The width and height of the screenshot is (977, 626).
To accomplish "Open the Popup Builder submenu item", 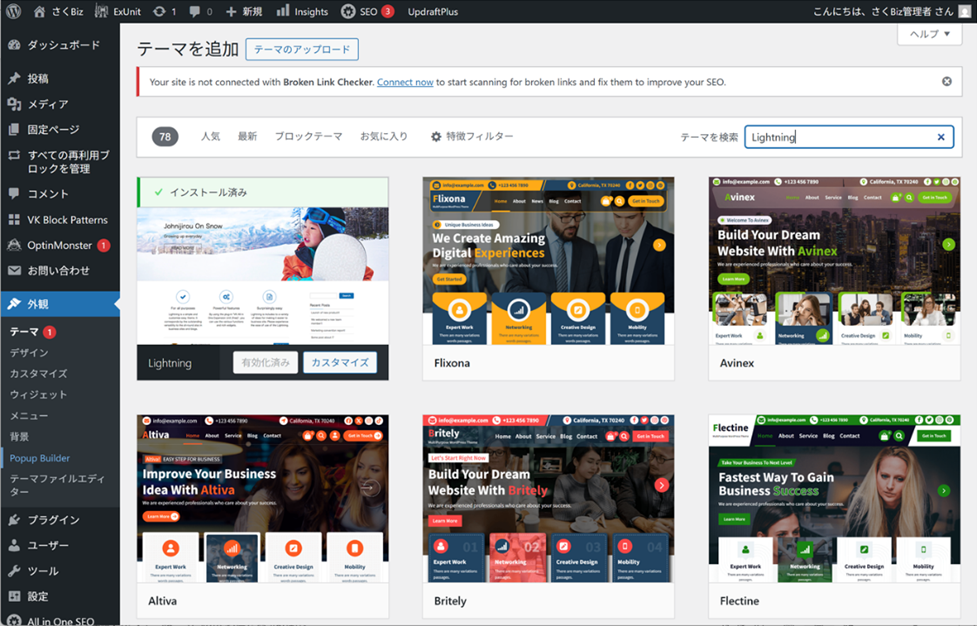I will (x=39, y=458).
